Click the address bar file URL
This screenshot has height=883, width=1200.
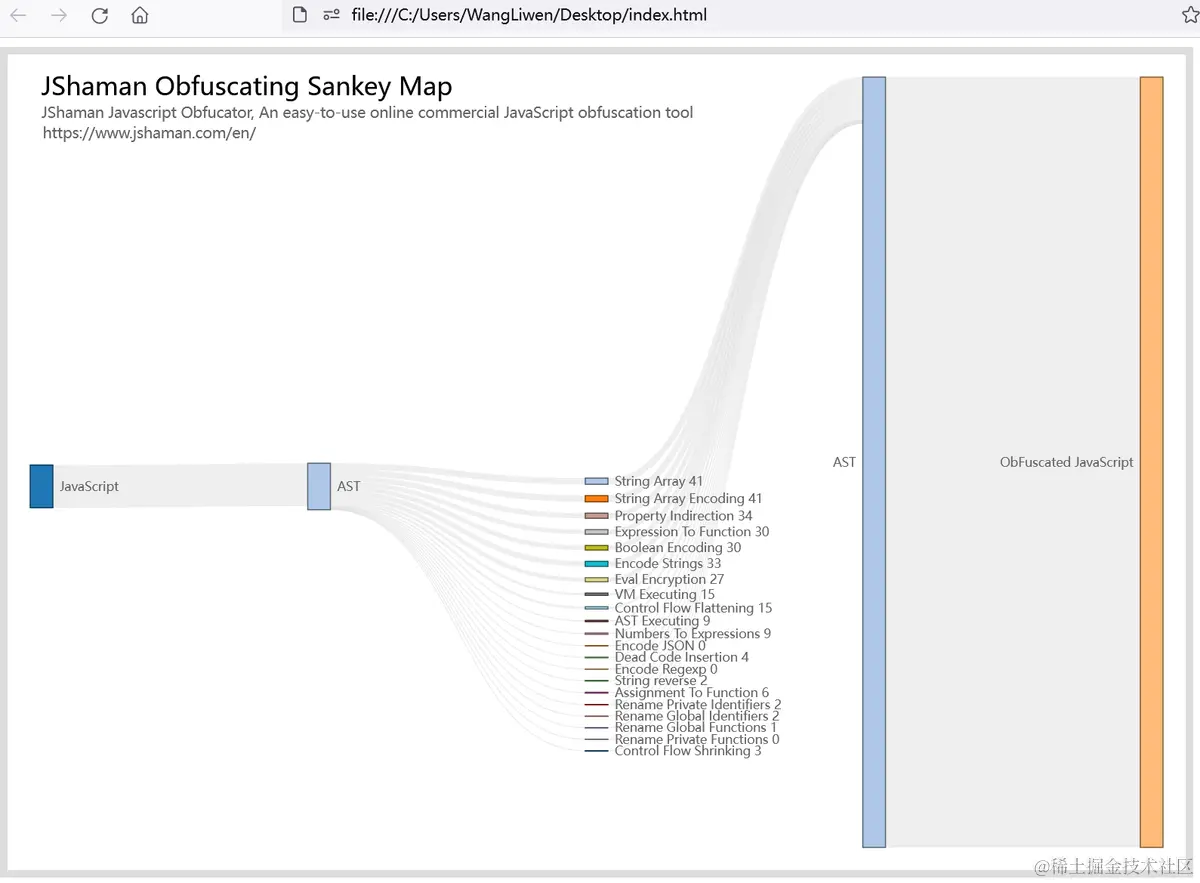529,15
